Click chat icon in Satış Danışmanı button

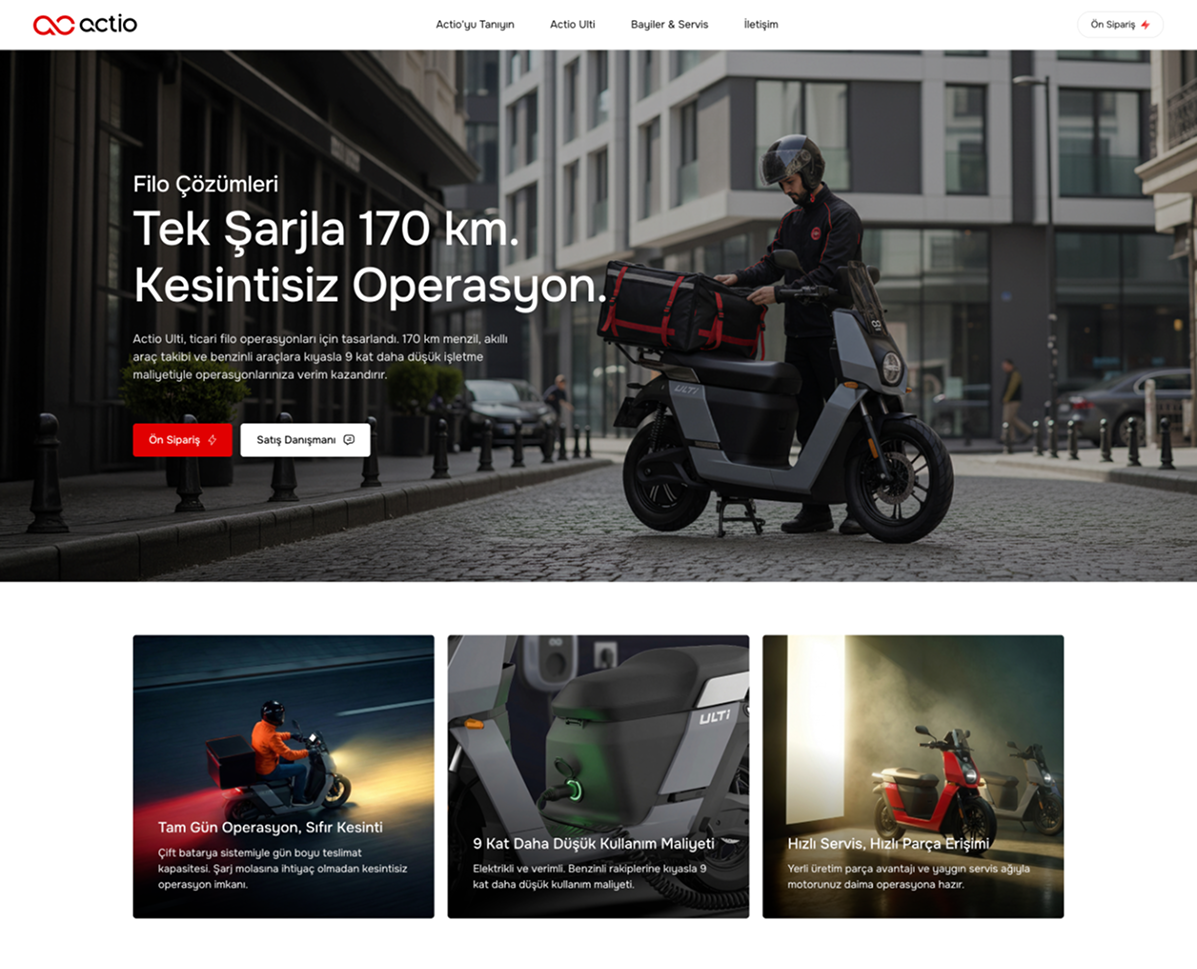coord(349,440)
